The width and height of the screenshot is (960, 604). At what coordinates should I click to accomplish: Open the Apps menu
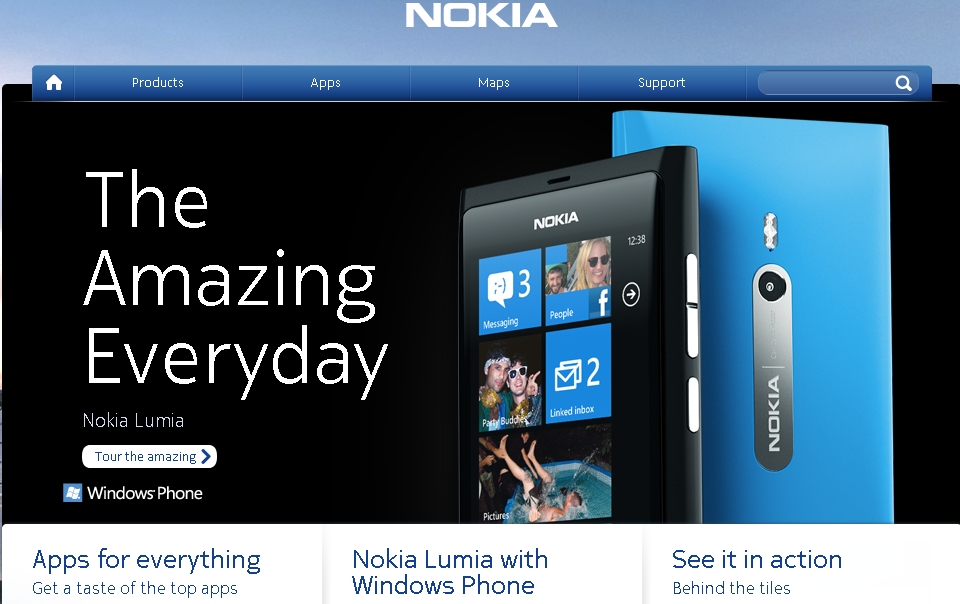[x=326, y=83]
